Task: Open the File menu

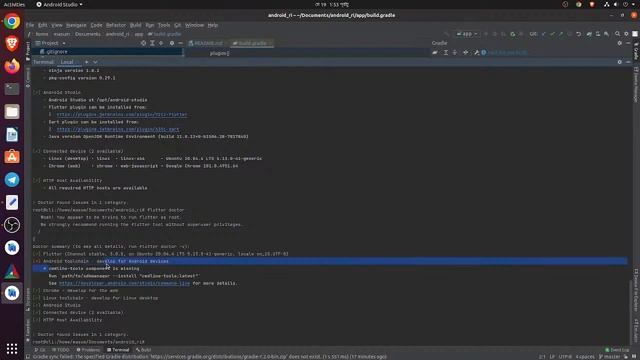Action: tap(30, 25)
